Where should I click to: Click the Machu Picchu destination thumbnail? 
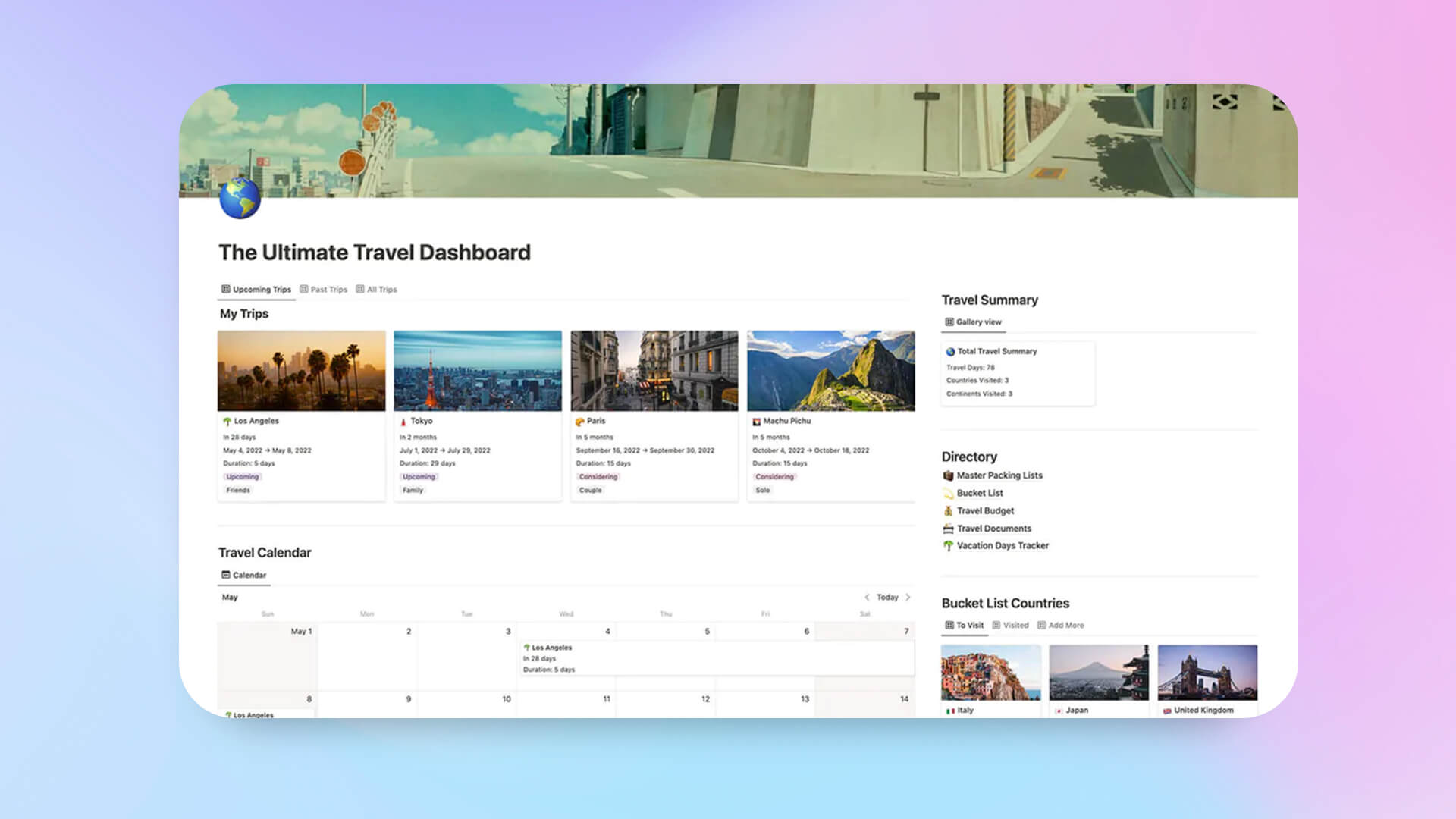coord(831,370)
